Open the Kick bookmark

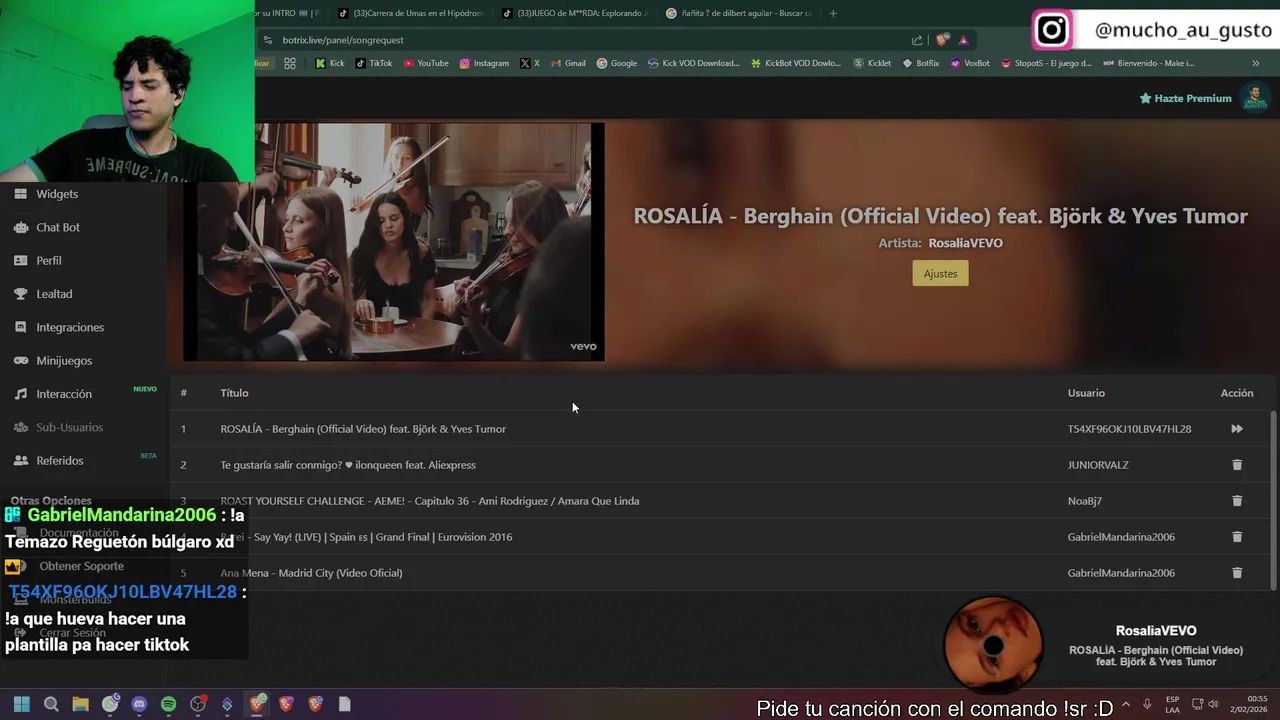pos(330,63)
